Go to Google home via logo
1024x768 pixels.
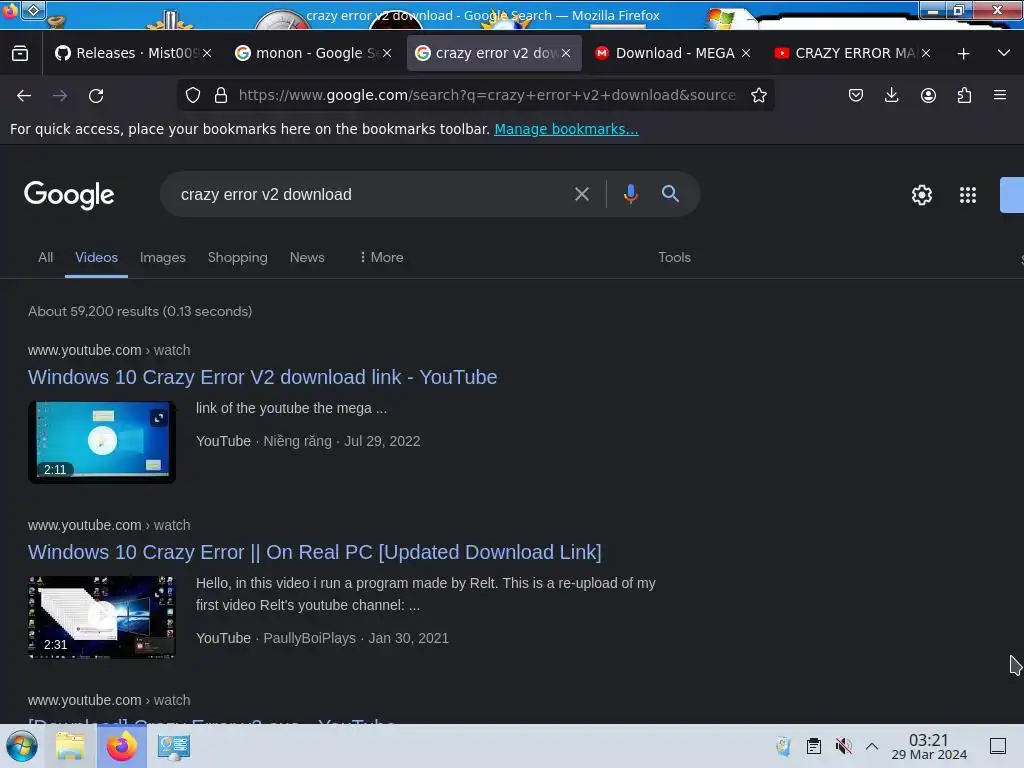tap(69, 195)
